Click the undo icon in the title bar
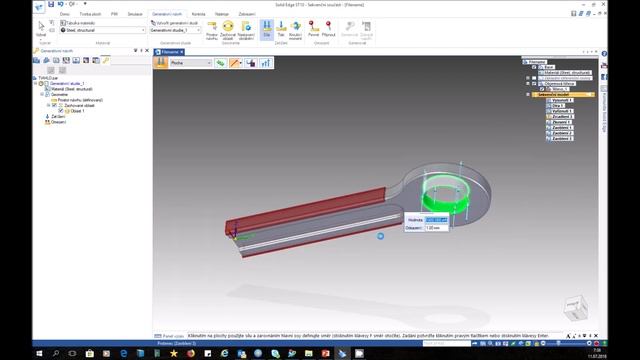 coord(61,4)
